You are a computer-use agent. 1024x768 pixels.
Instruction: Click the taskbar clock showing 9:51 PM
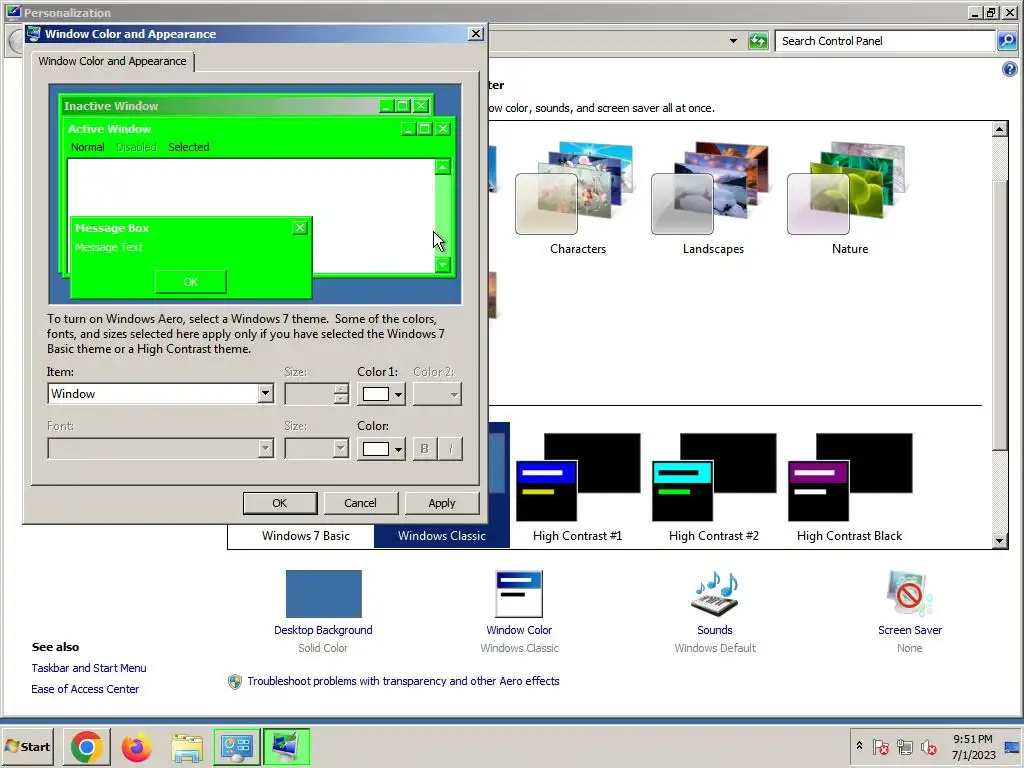click(973, 746)
